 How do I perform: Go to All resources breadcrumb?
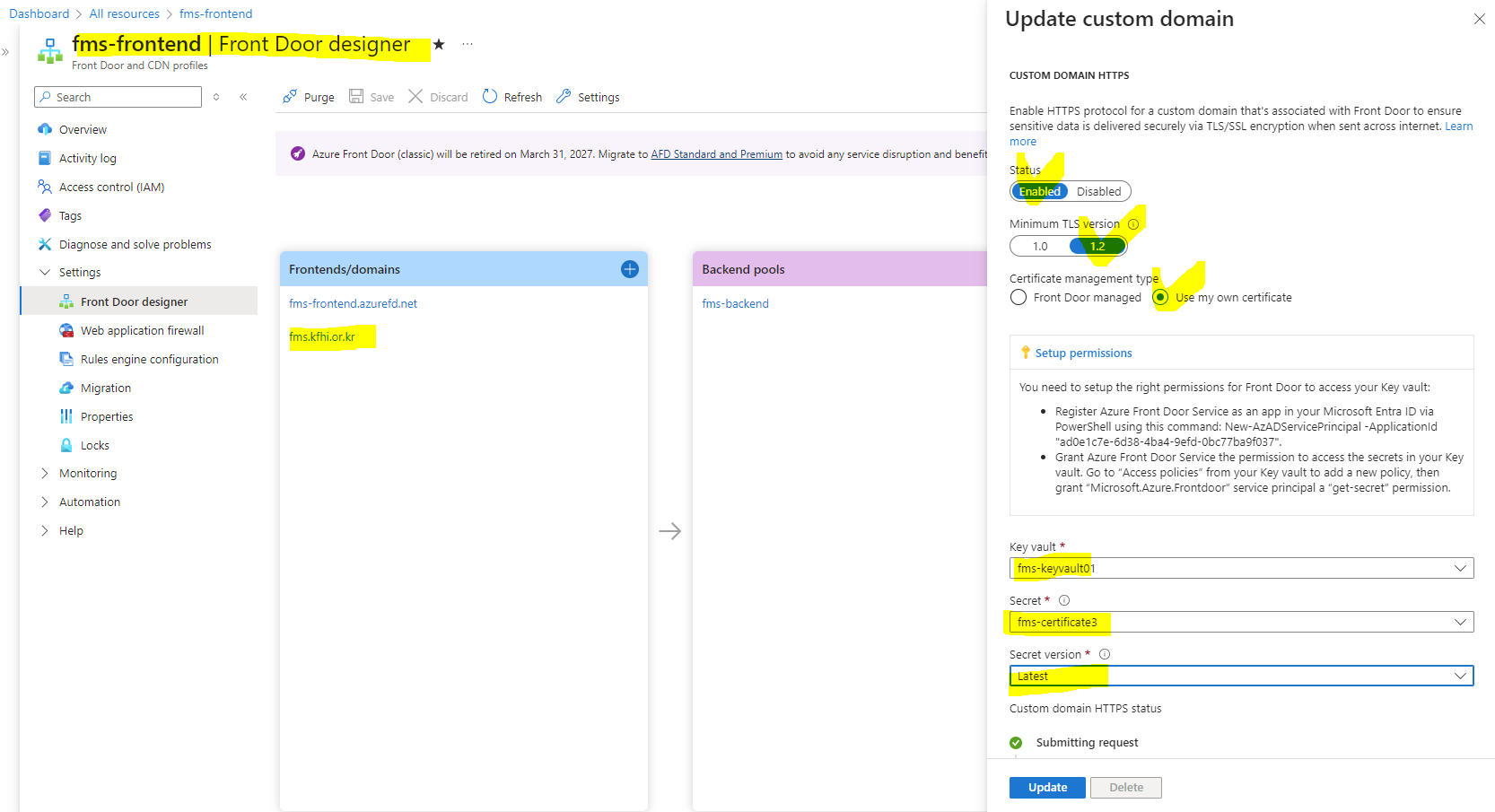[x=124, y=13]
